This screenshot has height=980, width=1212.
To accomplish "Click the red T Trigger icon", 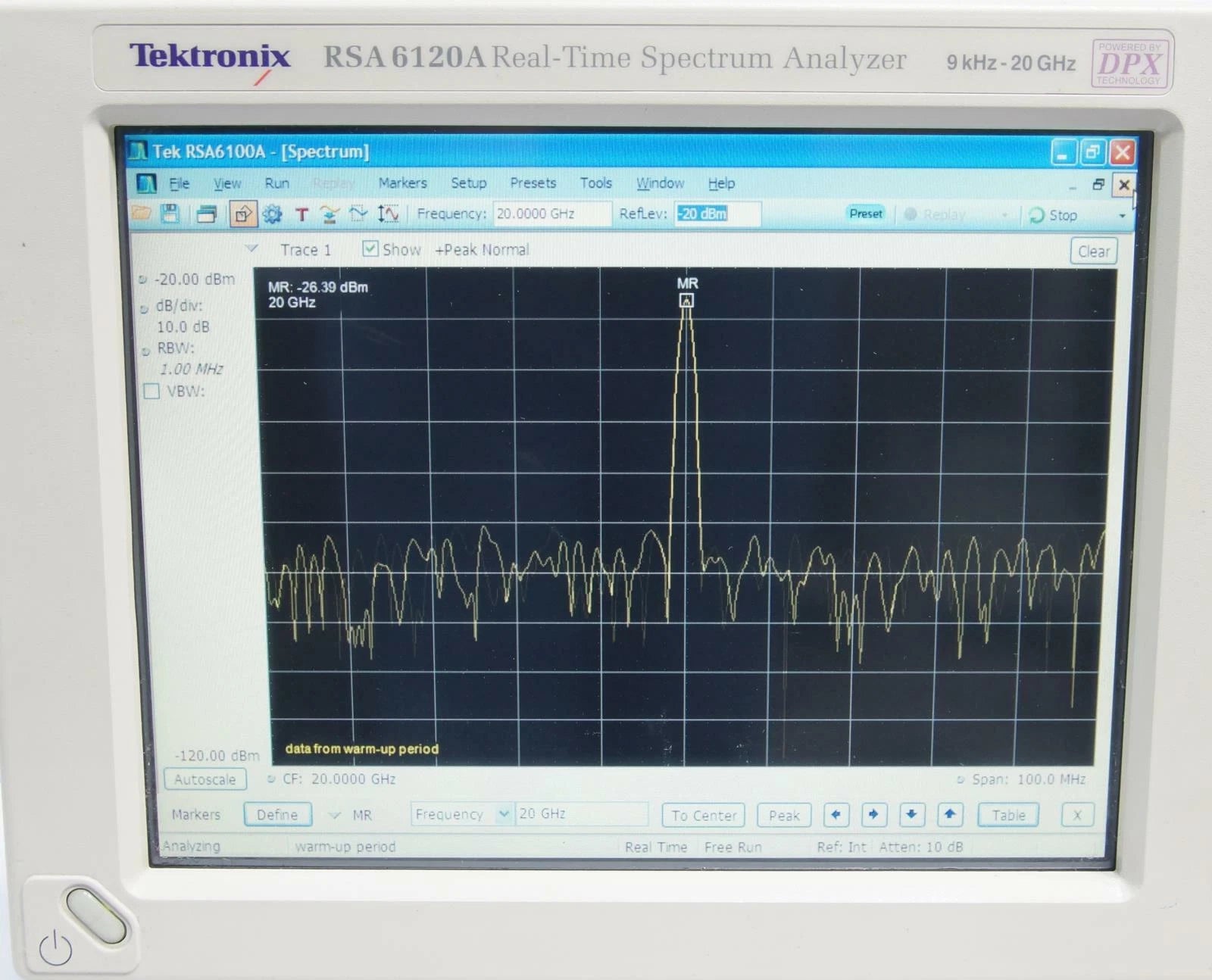I will (301, 214).
